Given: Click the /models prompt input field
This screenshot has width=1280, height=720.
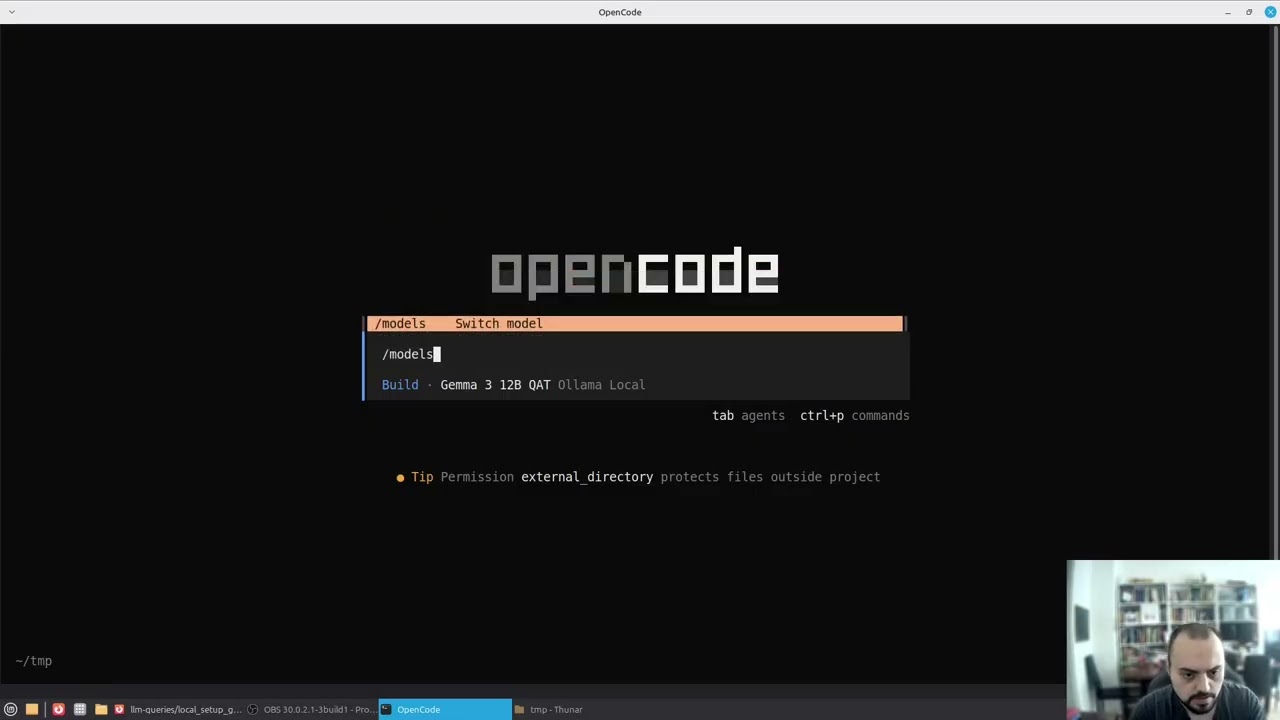Looking at the screenshot, I should pyautogui.click(x=636, y=354).
